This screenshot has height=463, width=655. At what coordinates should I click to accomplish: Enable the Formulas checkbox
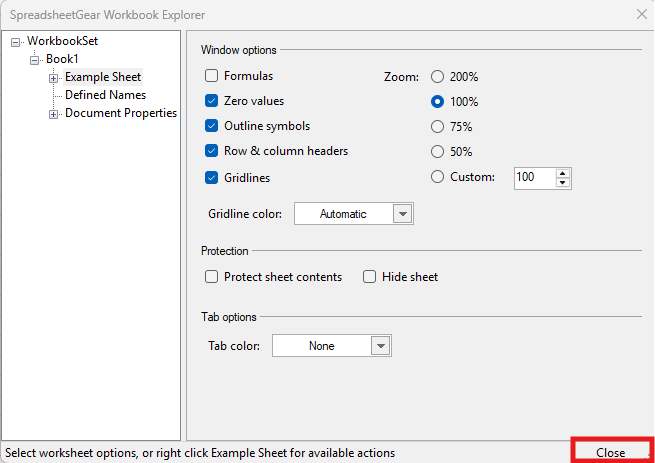click(x=212, y=76)
